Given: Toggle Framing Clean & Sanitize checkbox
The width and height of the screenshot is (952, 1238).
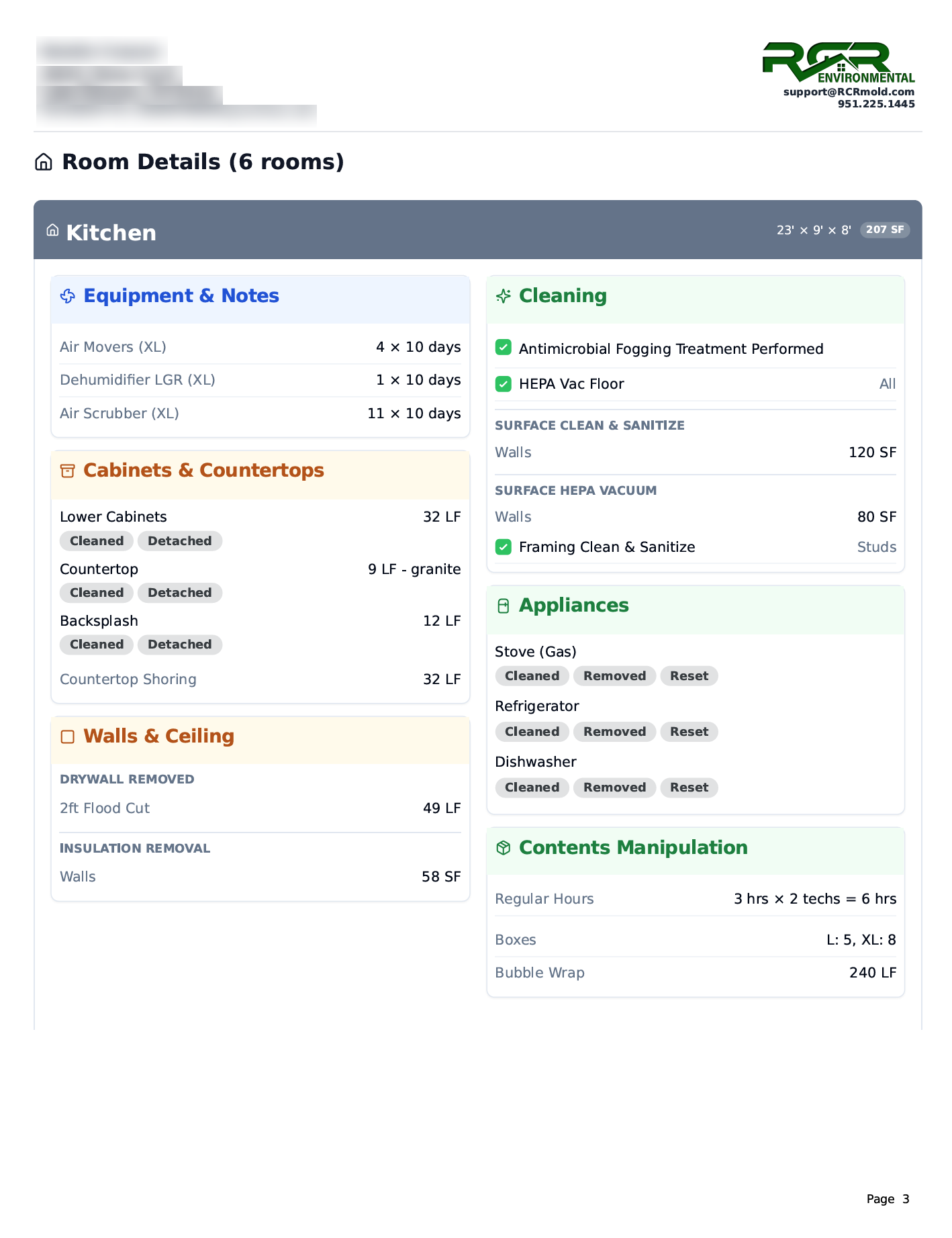Looking at the screenshot, I should click(504, 546).
